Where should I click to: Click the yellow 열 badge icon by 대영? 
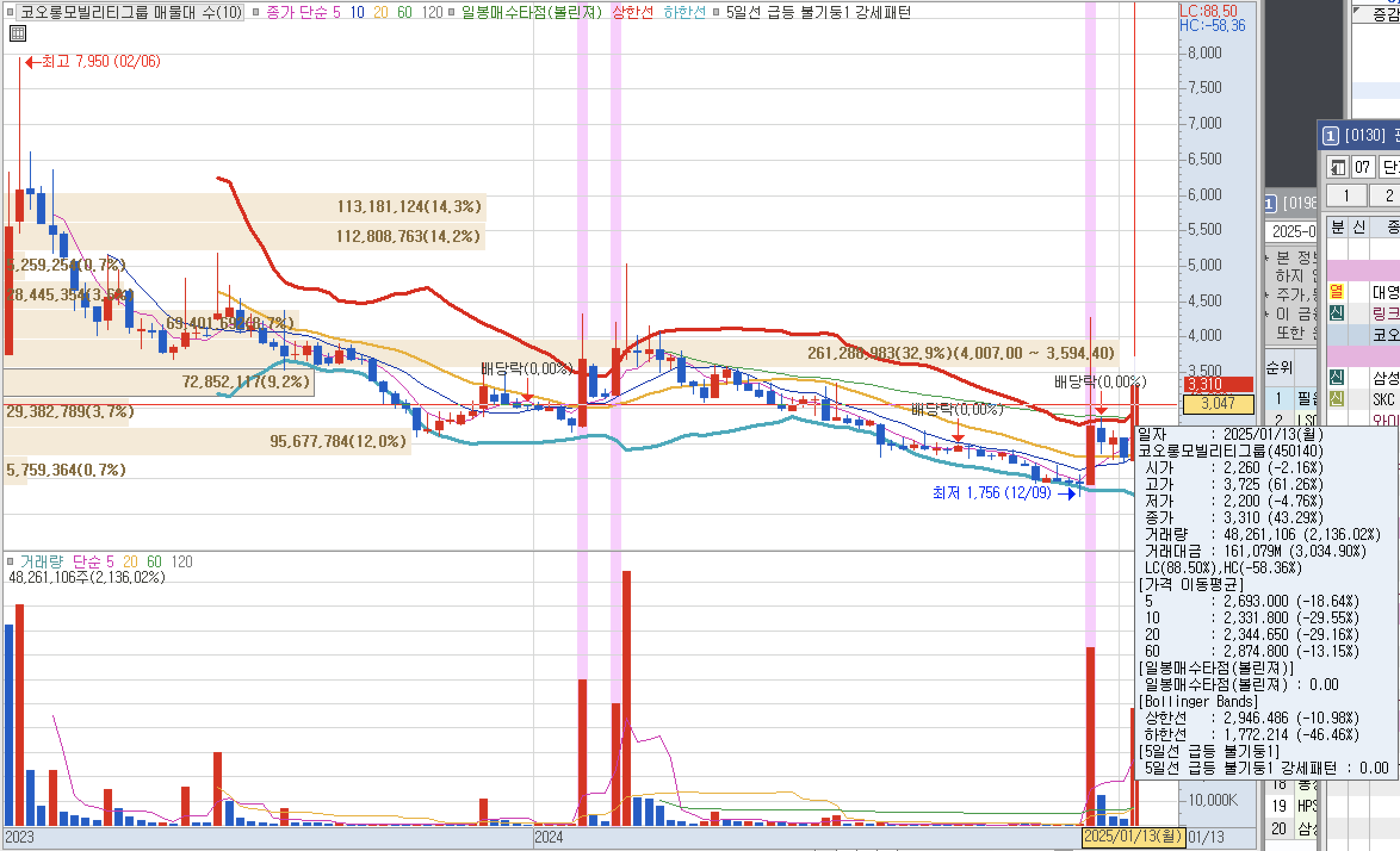pos(1337,291)
